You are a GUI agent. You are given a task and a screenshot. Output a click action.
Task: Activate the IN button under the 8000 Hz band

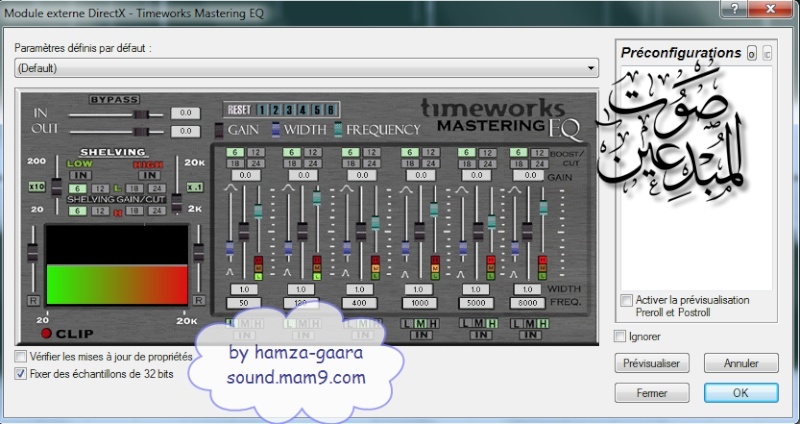tap(530, 335)
